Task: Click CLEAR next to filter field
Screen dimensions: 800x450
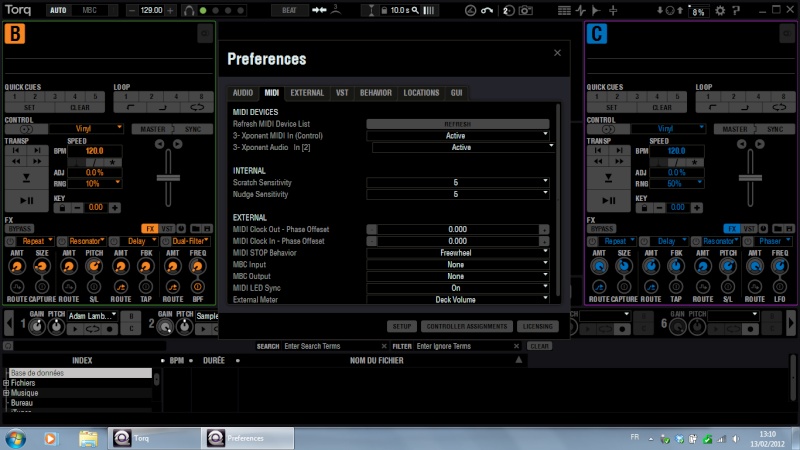Action: click(x=539, y=346)
